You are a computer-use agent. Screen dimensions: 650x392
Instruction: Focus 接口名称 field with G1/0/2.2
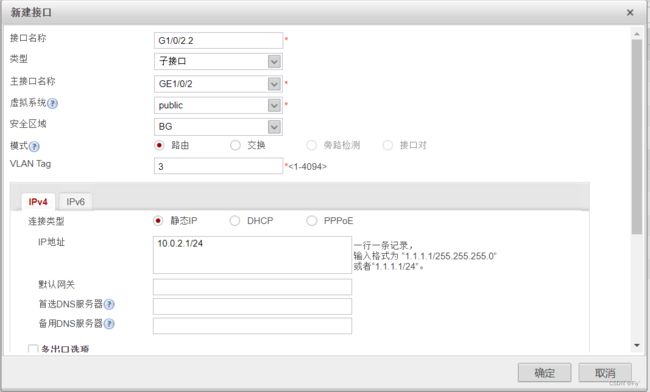[x=218, y=41]
